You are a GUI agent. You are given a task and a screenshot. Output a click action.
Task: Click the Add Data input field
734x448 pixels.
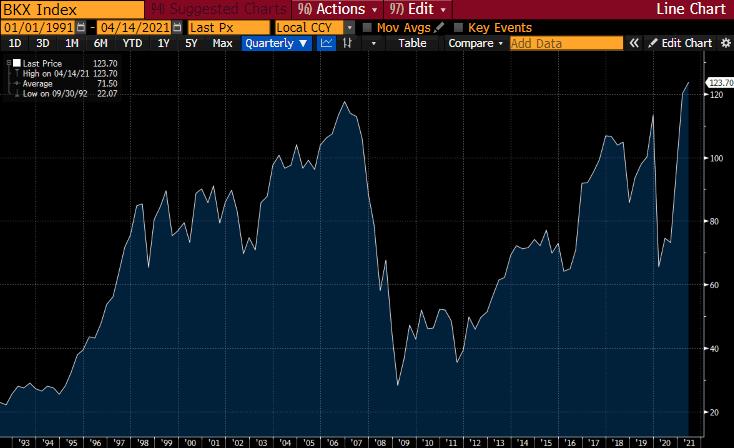pyautogui.click(x=566, y=43)
